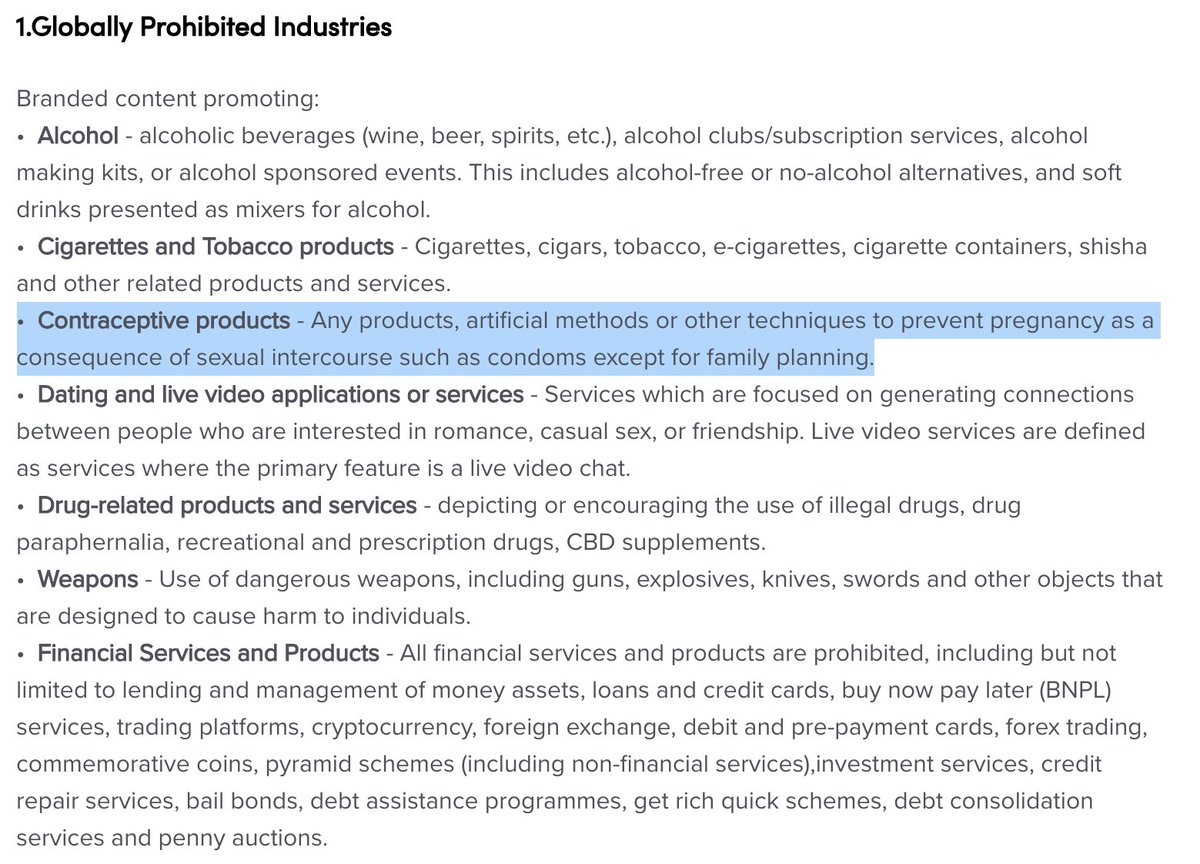Click the highlighted "Contraceptive products" label
Screen dimensions: 1200x864
[164, 321]
